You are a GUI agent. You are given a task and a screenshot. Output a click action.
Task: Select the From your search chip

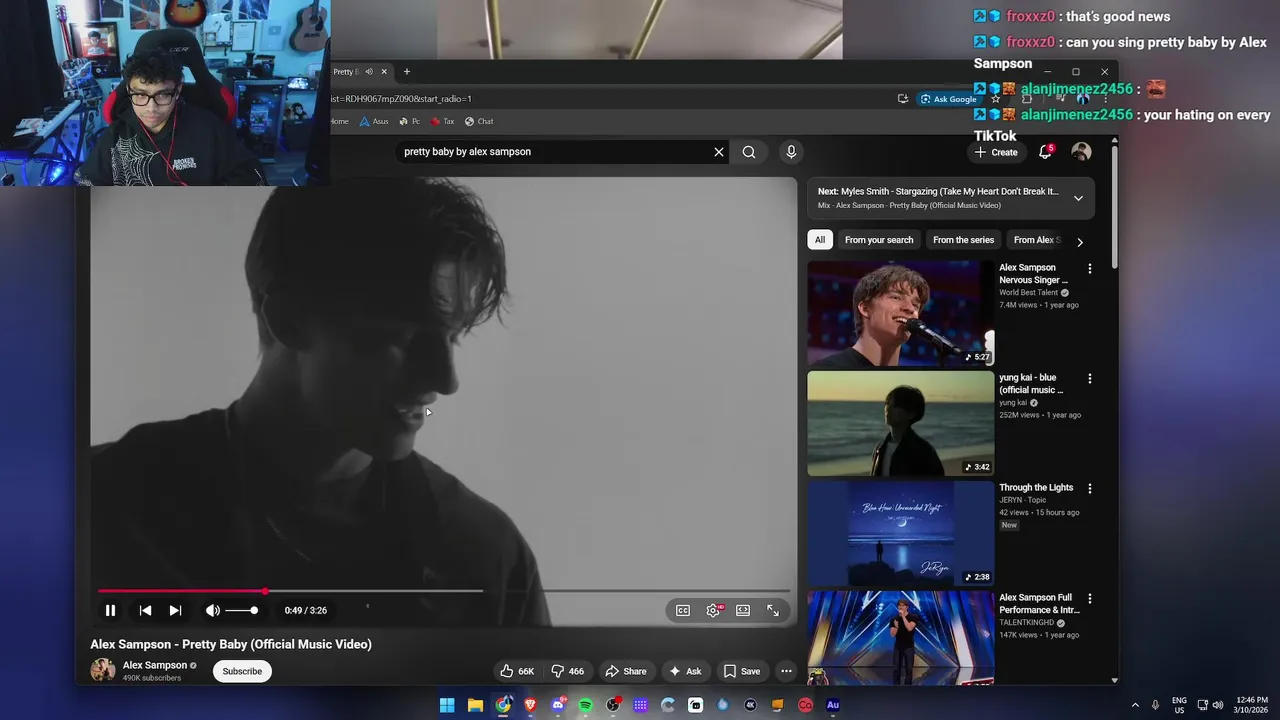[879, 240]
